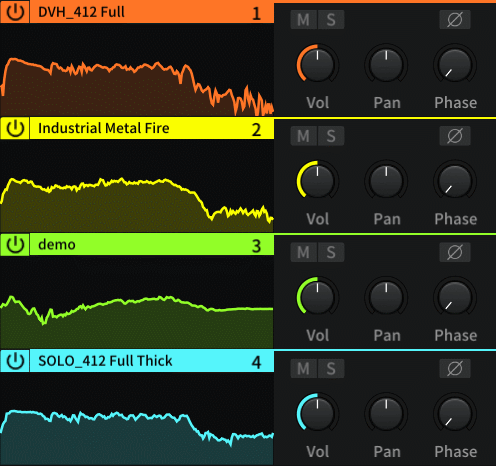The image size is (496, 466).
Task: Toggle power icon on demo slot
Action: [15, 244]
